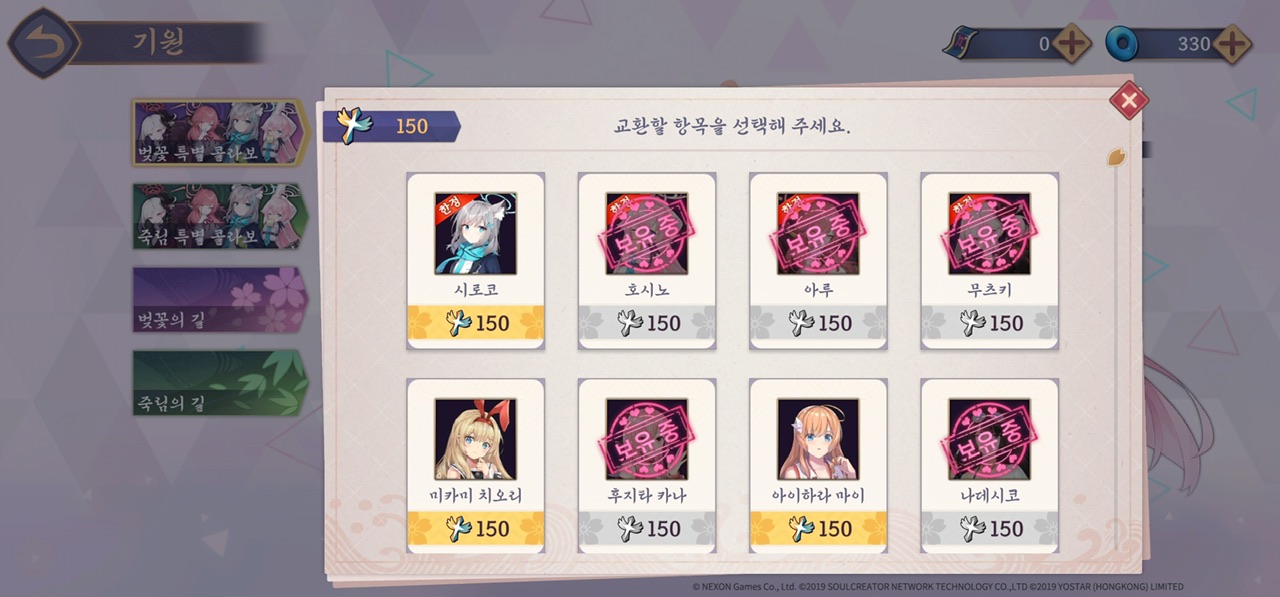1280x597 pixels.
Task: Exchange 150 tokens for 아이하라 마이
Action: pos(818,529)
